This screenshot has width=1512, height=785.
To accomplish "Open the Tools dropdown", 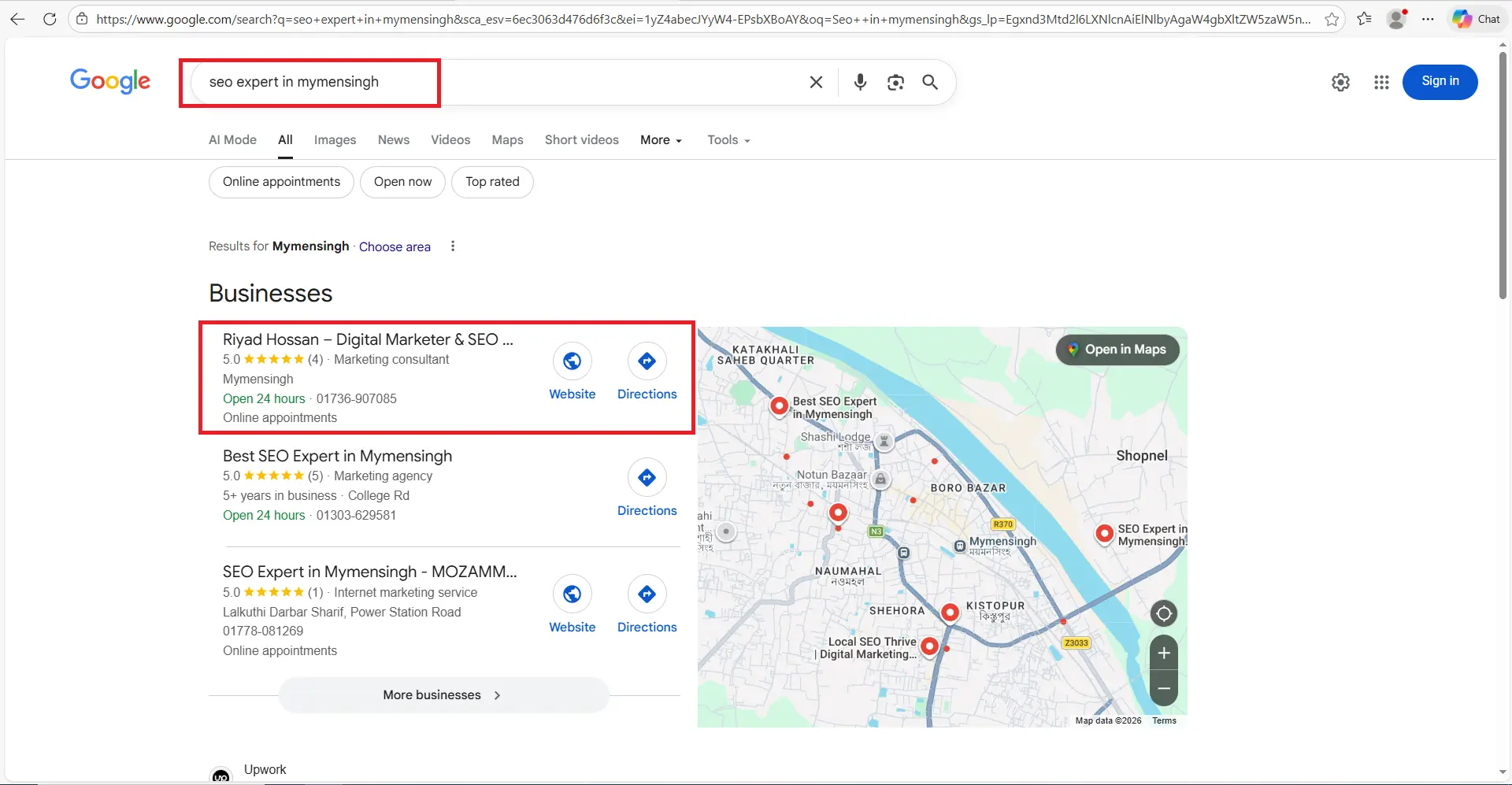I will (727, 139).
